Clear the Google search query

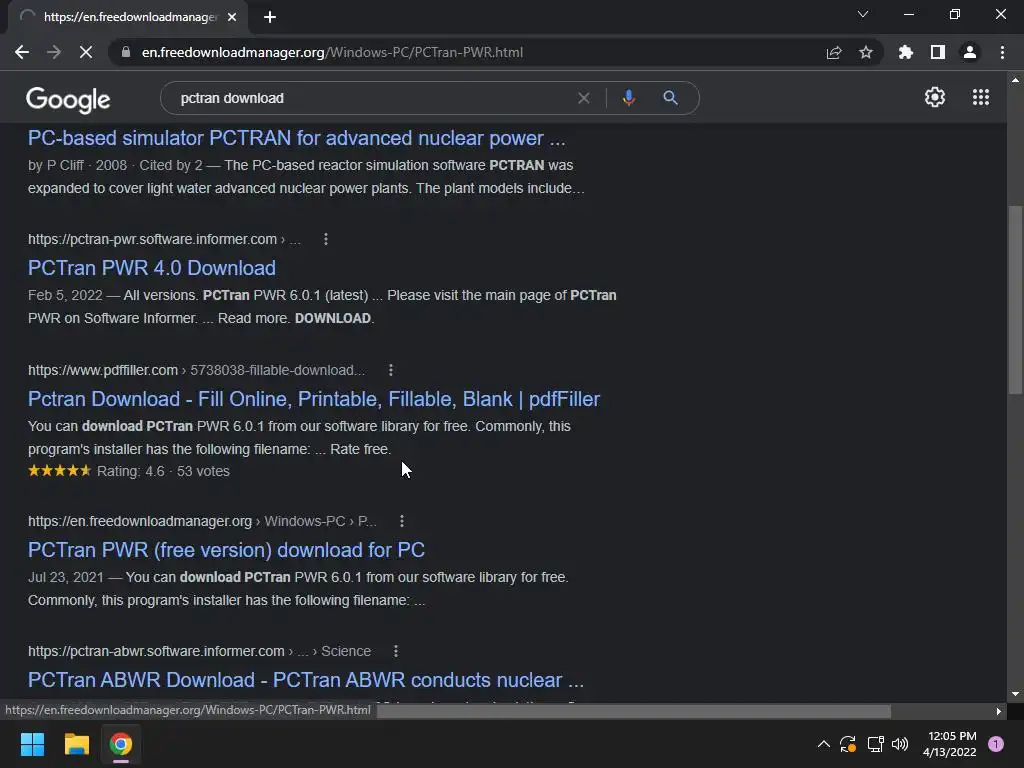tap(584, 98)
